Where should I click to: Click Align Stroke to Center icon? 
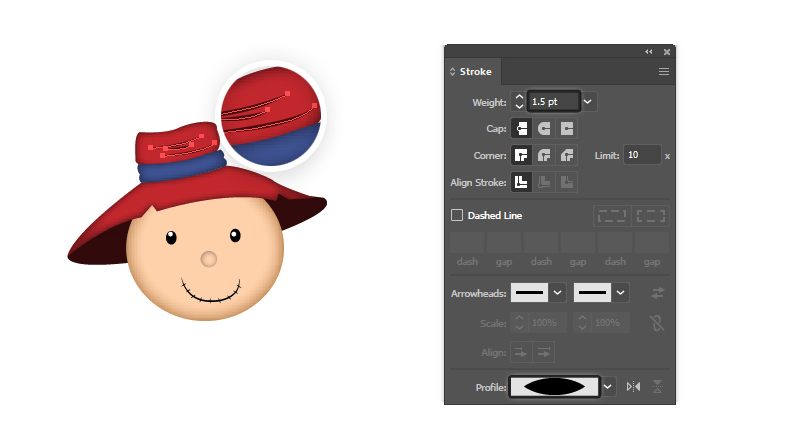521,182
